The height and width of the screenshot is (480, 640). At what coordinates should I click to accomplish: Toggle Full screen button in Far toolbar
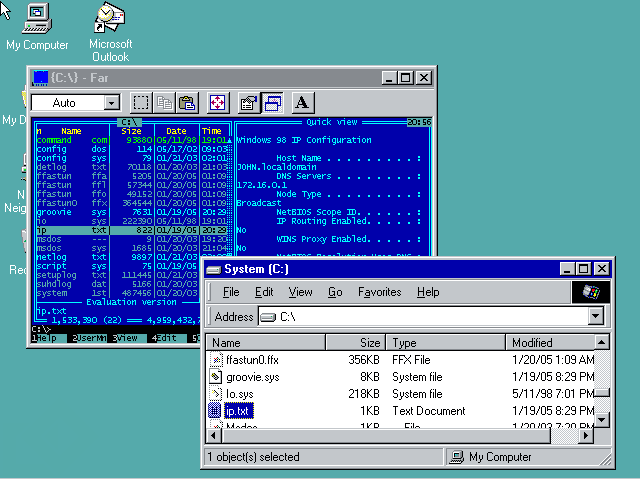[x=217, y=102]
